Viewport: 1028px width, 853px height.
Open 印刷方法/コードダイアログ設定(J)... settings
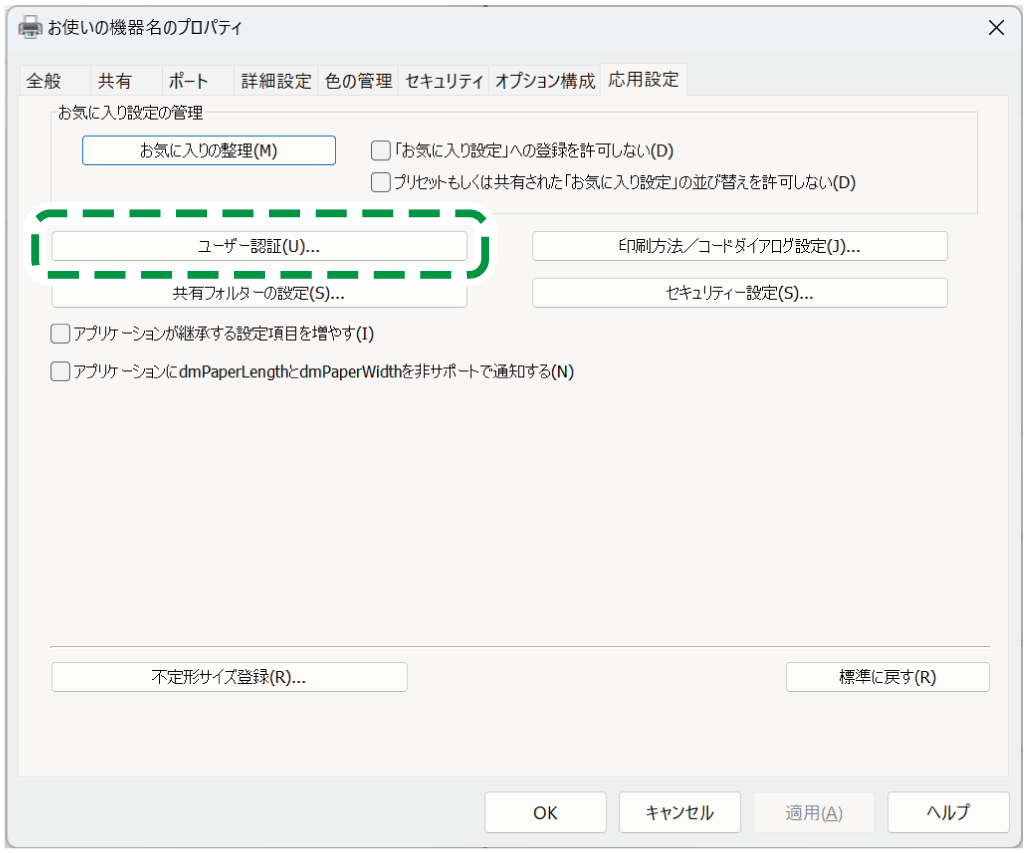click(x=739, y=247)
